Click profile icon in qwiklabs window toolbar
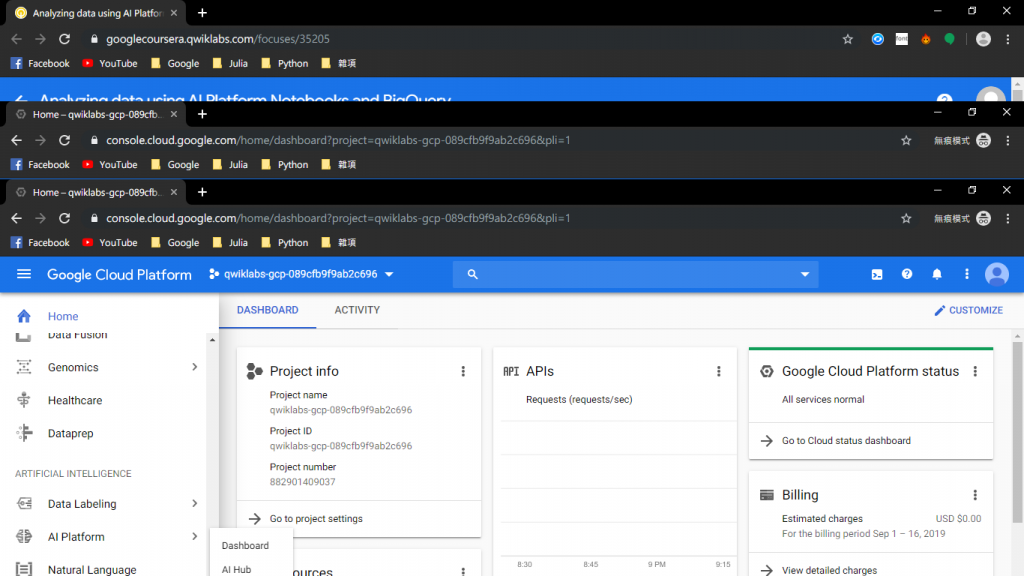The image size is (1024, 576). (x=983, y=39)
